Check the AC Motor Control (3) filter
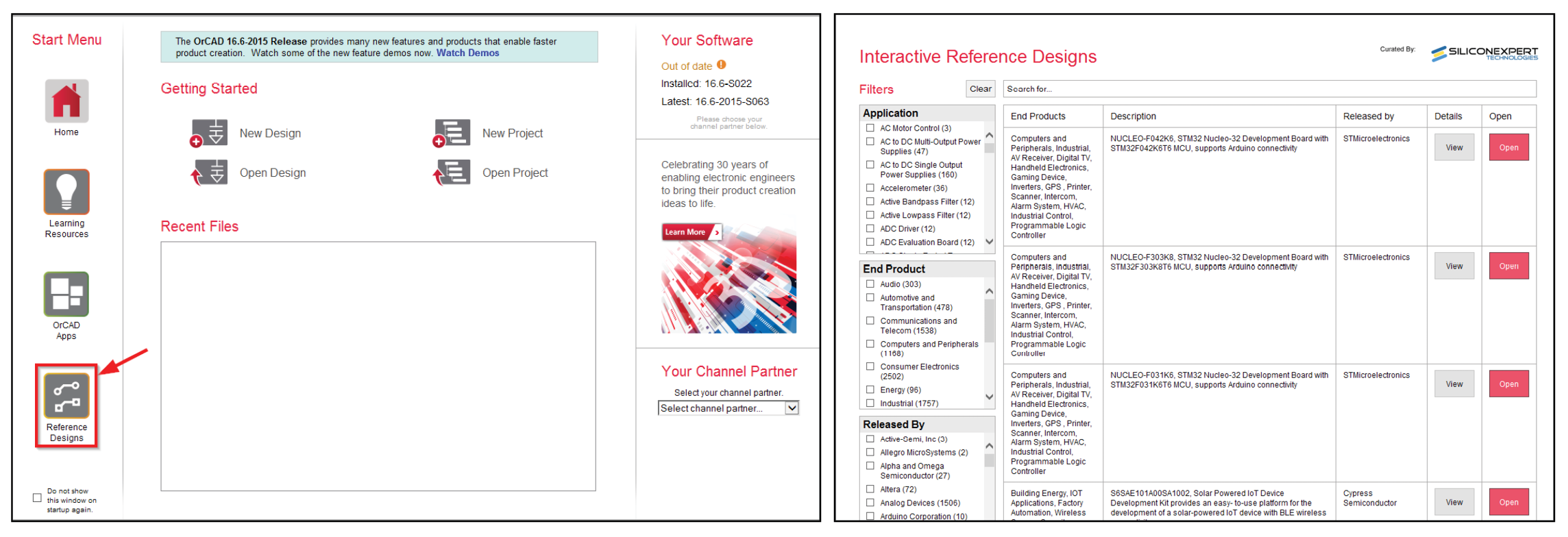The height and width of the screenshot is (537, 1568). pyautogui.click(x=870, y=128)
